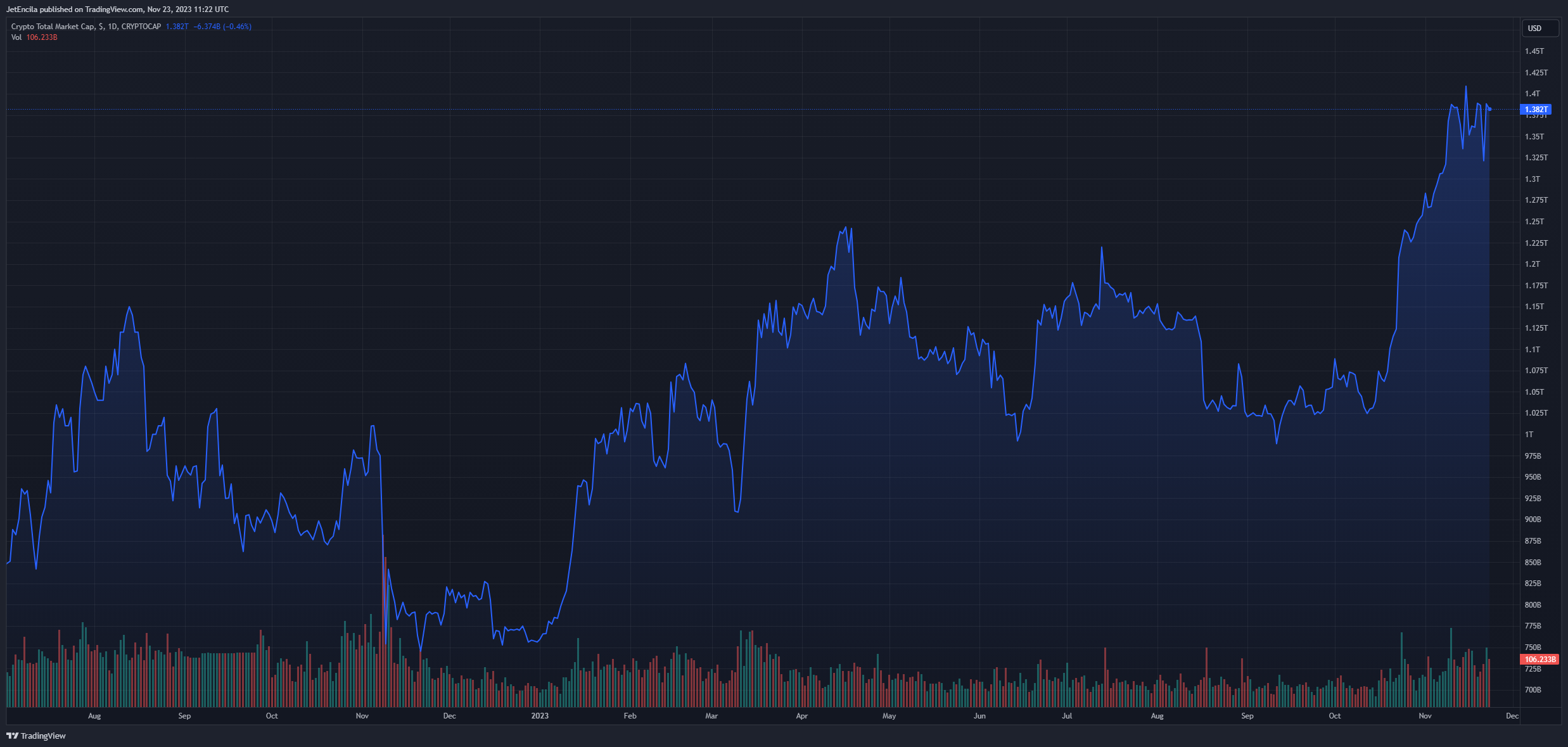Image resolution: width=1568 pixels, height=747 pixels.
Task: Click the 850B level on price axis
Action: 1533,563
